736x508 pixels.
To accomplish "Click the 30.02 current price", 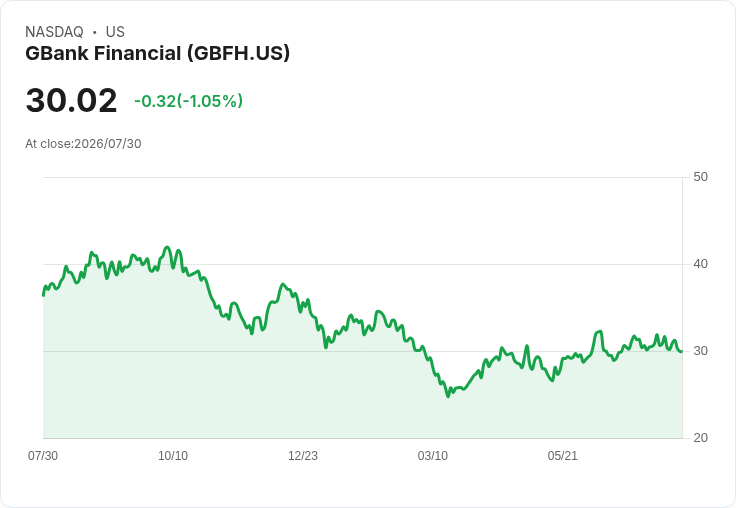I will pyautogui.click(x=71, y=100).
